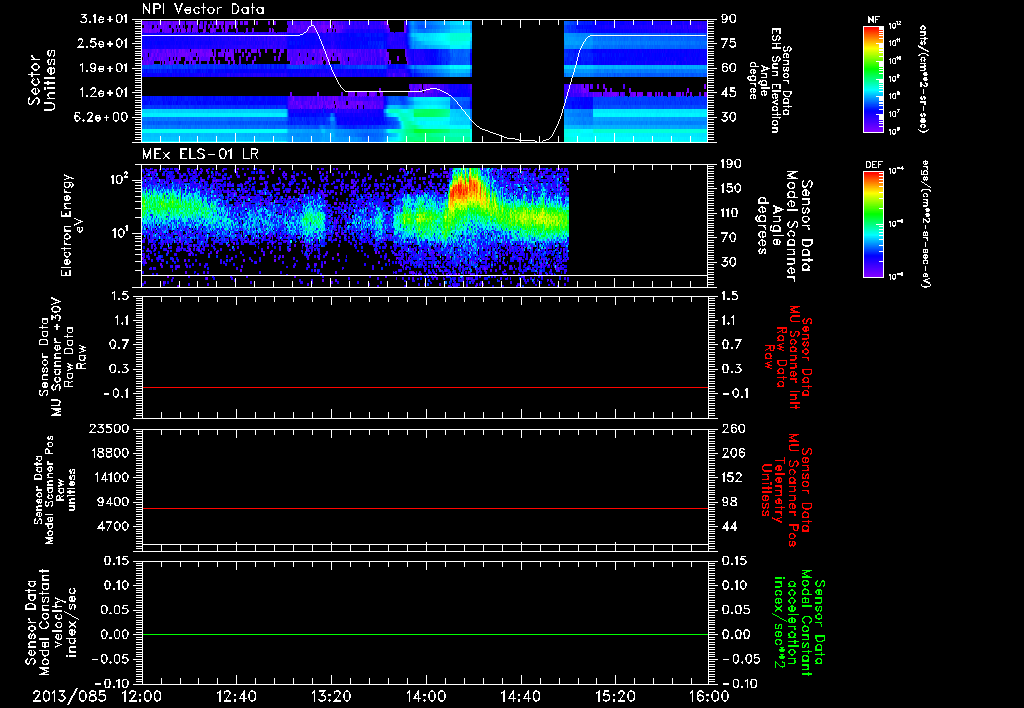The image size is (1024, 708).
Task: Click the 13:20 time axis label
Action: [x=331, y=696]
